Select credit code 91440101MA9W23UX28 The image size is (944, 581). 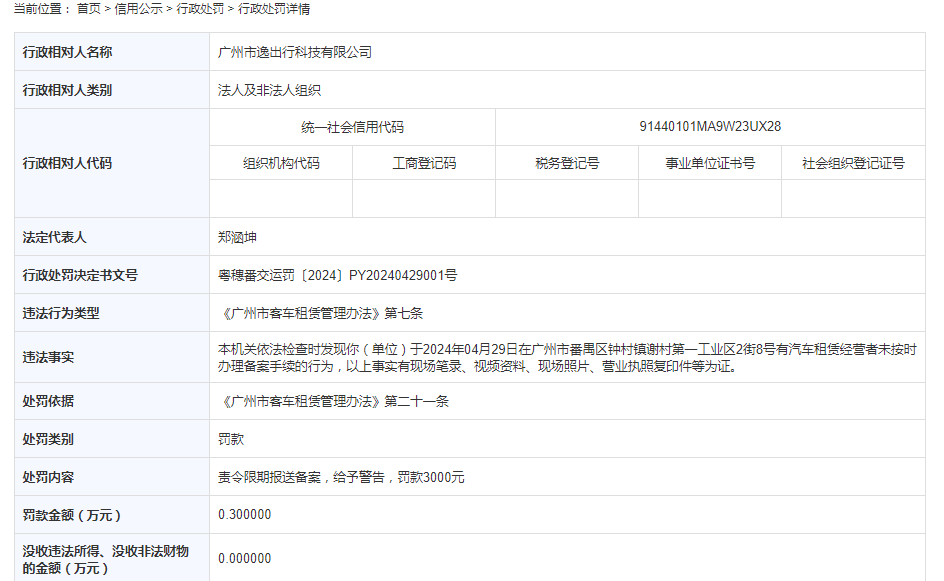click(710, 126)
